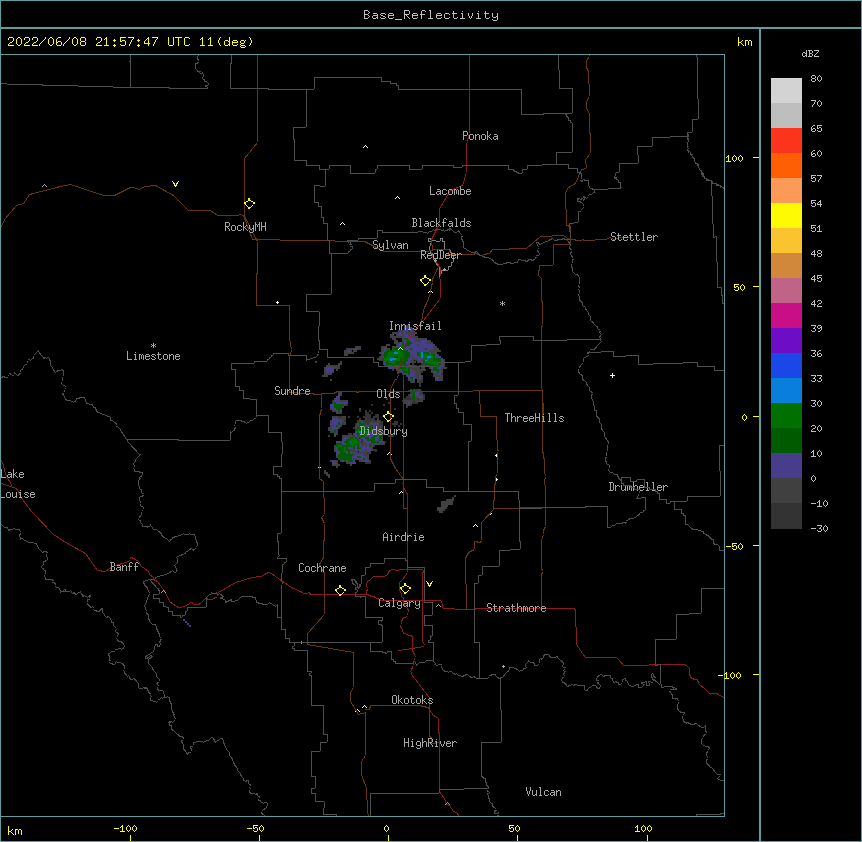Click the yellow diamond marker south of RedDeer
The width and height of the screenshot is (862, 842).
pos(426,281)
